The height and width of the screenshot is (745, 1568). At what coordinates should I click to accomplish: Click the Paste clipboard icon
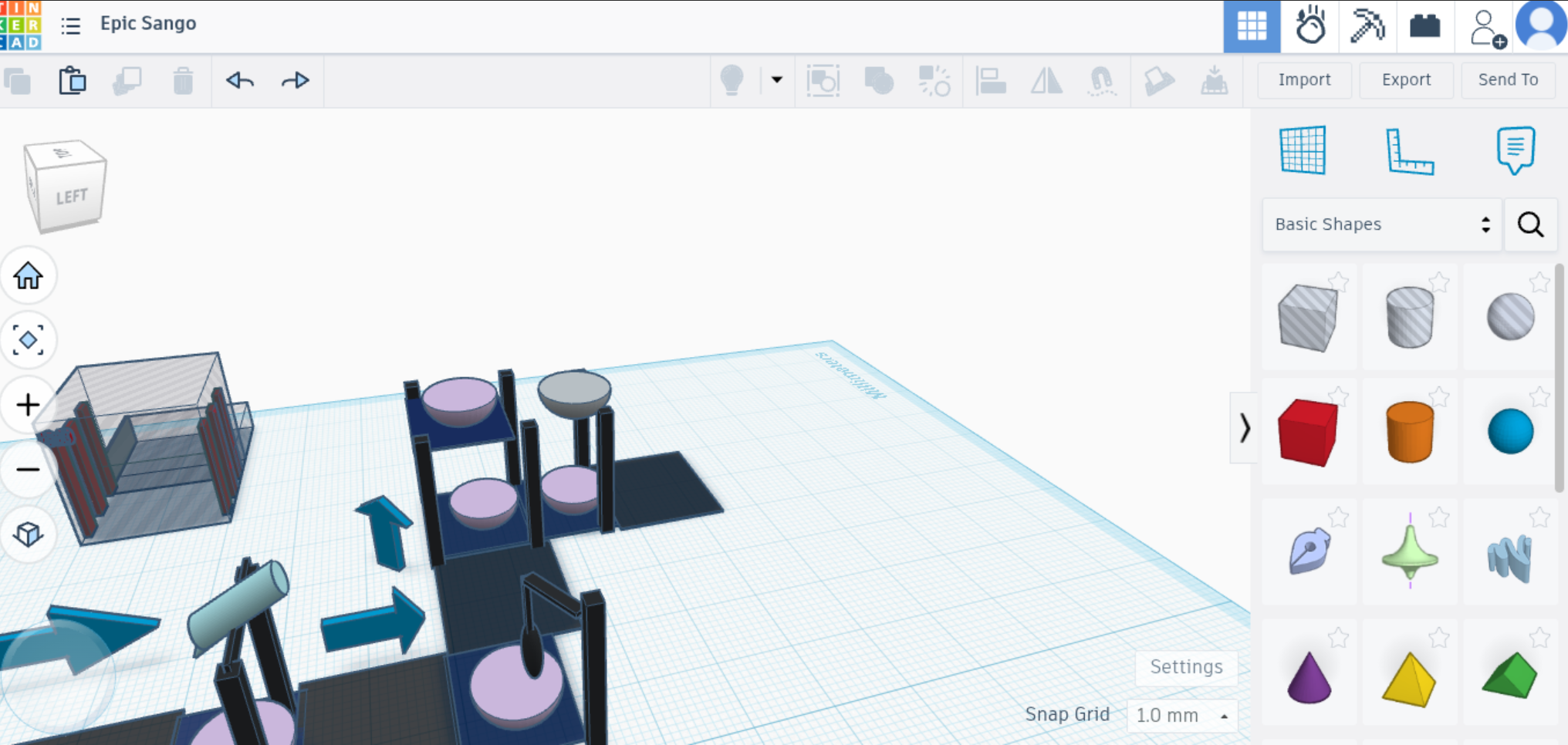pyautogui.click(x=73, y=81)
